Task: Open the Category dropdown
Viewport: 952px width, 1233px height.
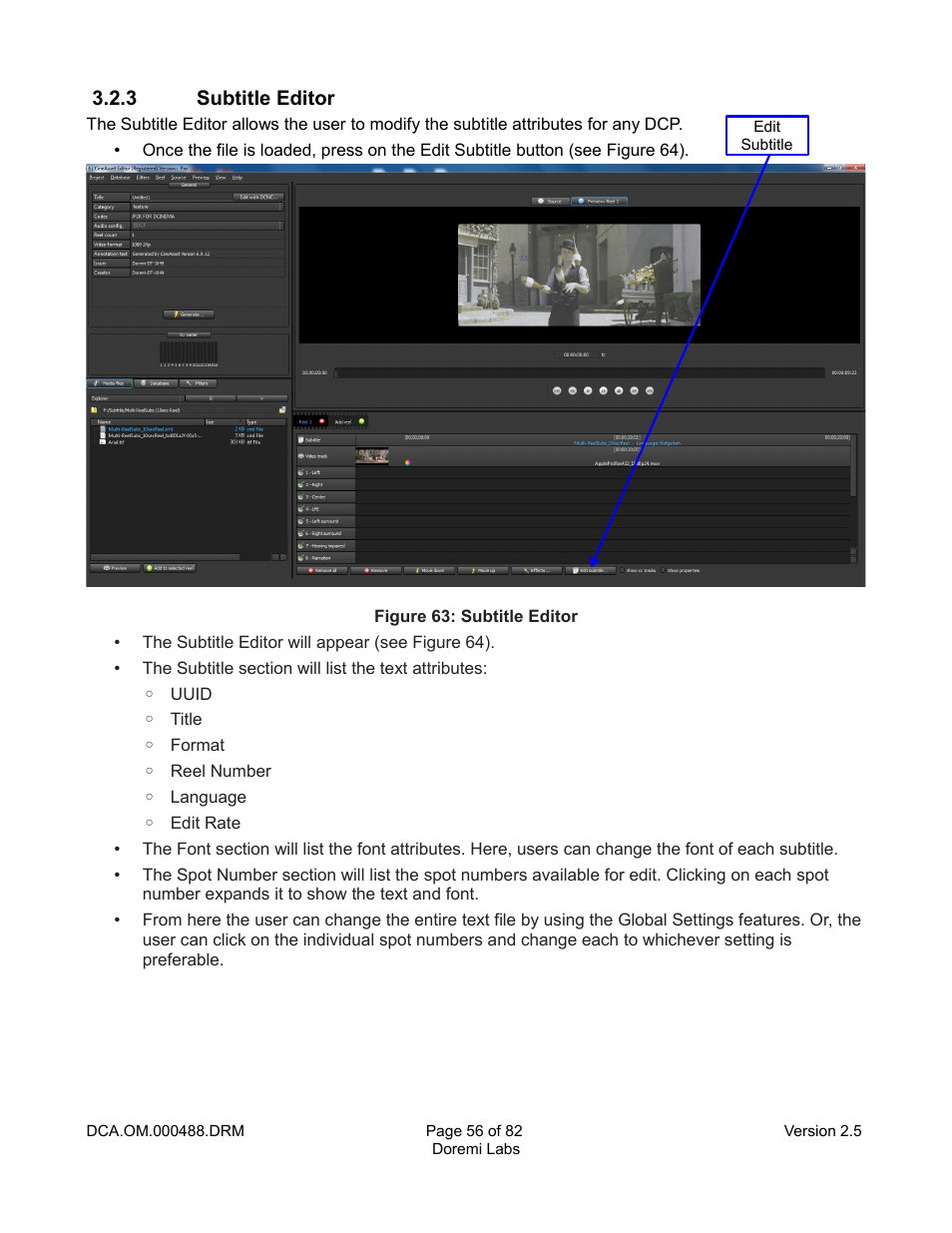Action: point(208,207)
